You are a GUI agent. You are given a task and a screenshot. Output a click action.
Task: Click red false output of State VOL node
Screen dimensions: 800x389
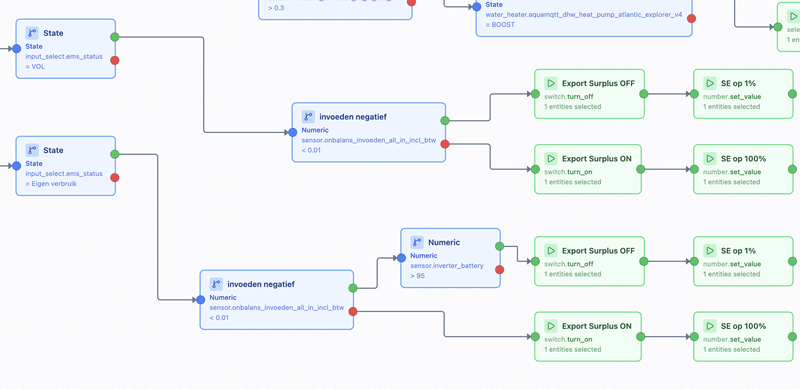tap(115, 60)
